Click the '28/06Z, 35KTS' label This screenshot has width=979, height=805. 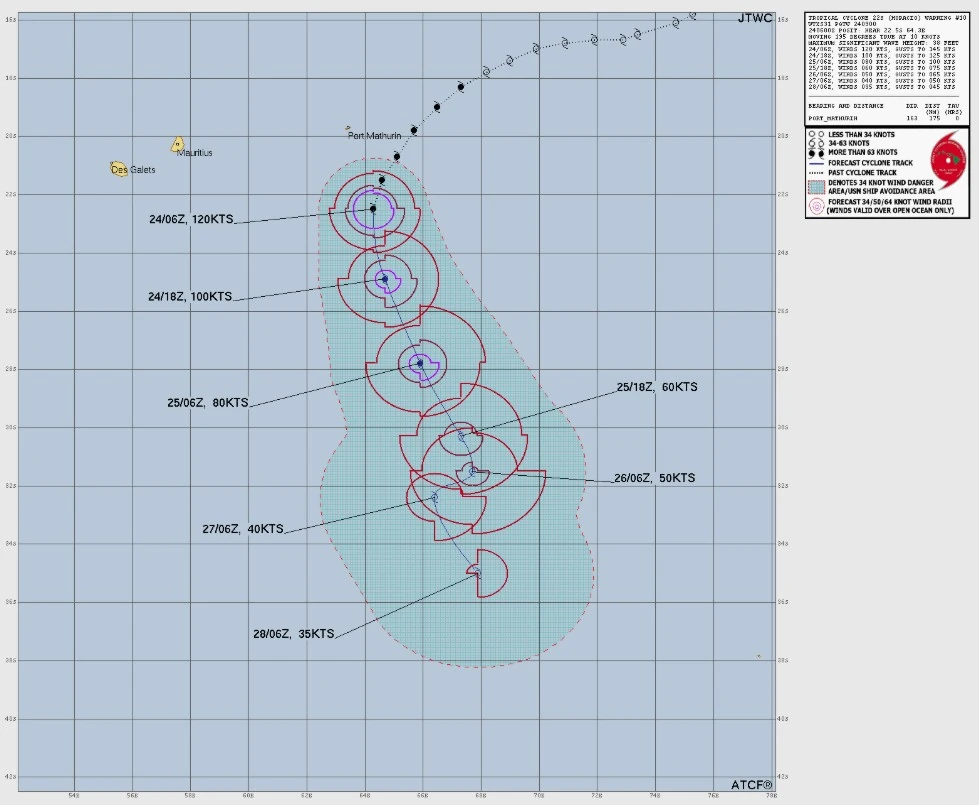pyautogui.click(x=293, y=634)
